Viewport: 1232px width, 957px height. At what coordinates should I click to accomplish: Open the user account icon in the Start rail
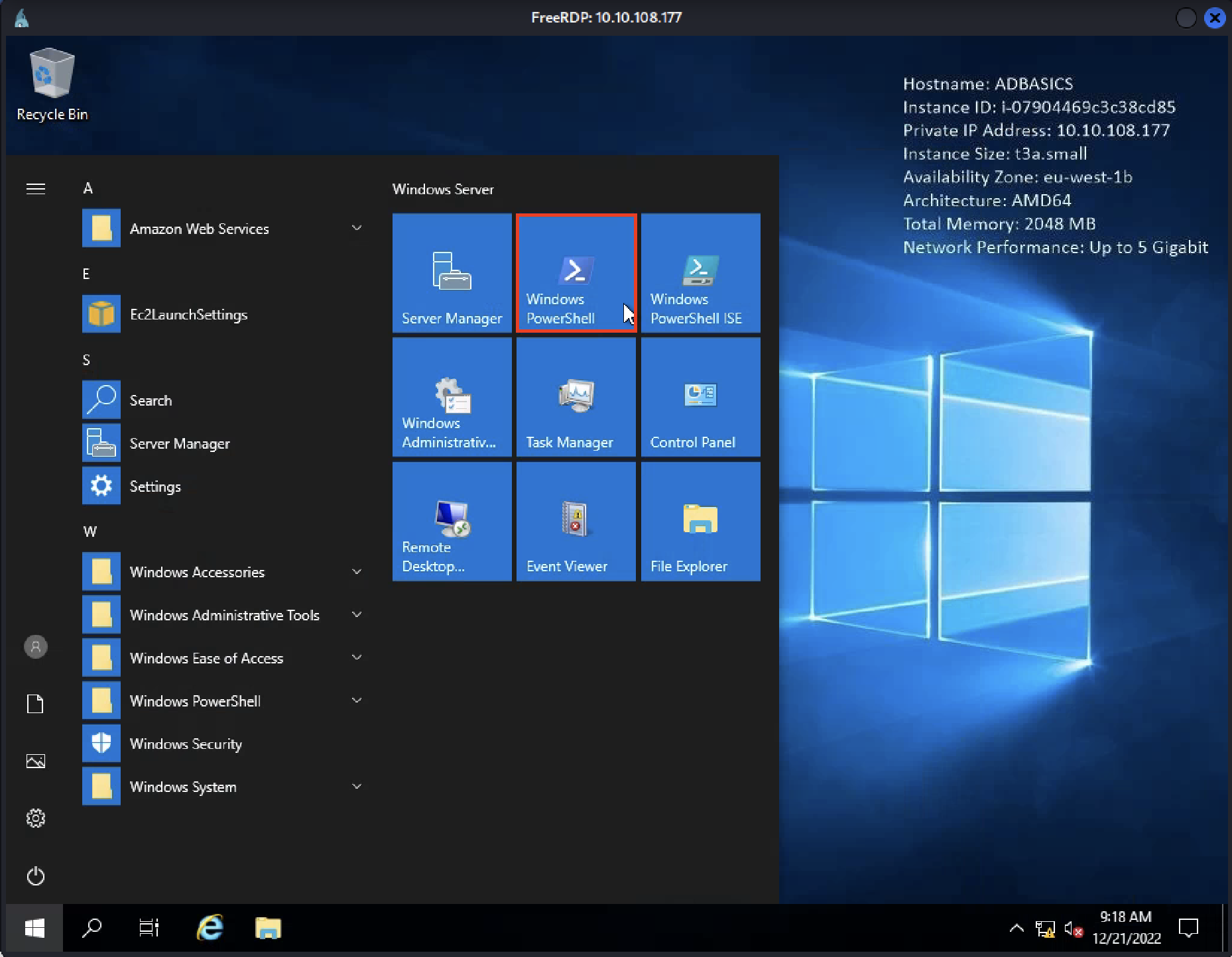click(36, 646)
